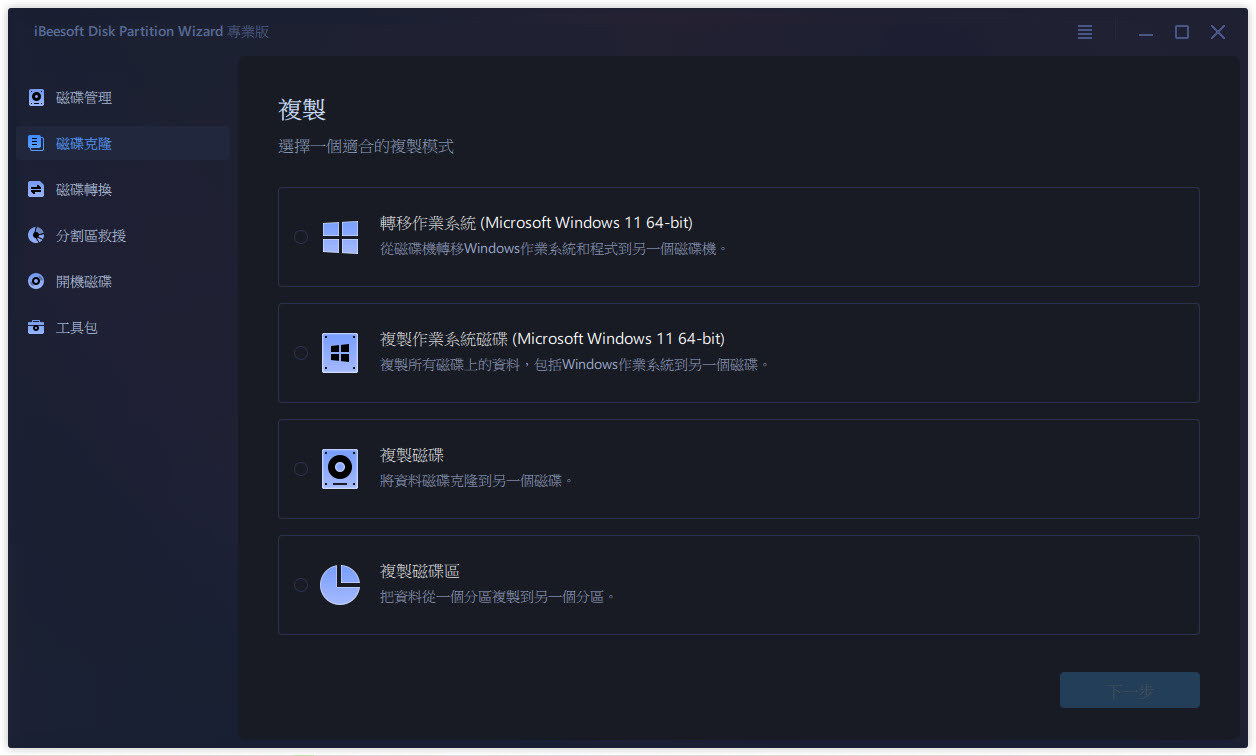Image resolution: width=1256 pixels, height=756 pixels.
Task: Click the Windows logo icon for 轉移作業系統
Action: point(340,237)
